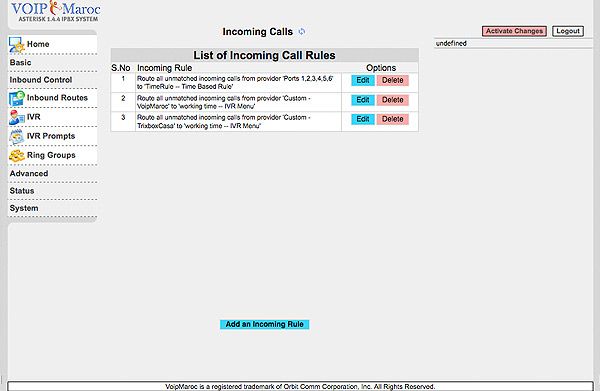
Task: Click the VoipMaroc trademark footer text
Action: coord(300,386)
